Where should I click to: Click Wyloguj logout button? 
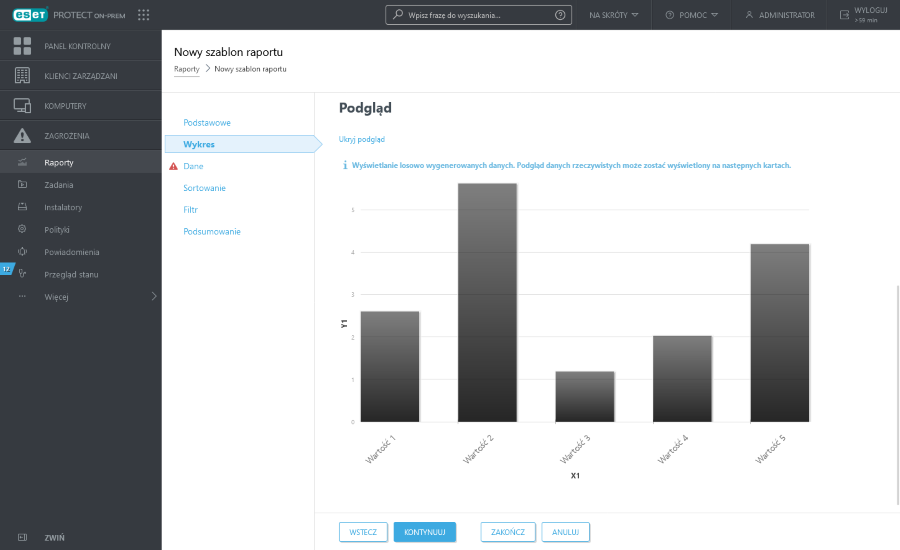tap(863, 15)
